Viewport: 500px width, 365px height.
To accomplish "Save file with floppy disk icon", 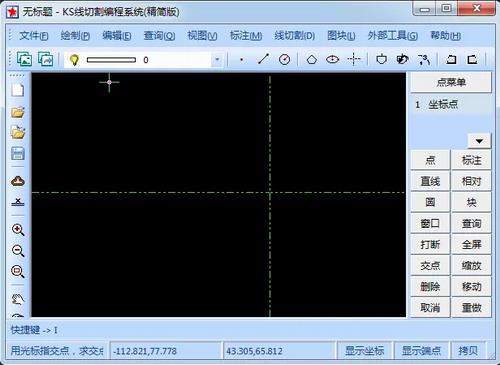I will pyautogui.click(x=18, y=154).
